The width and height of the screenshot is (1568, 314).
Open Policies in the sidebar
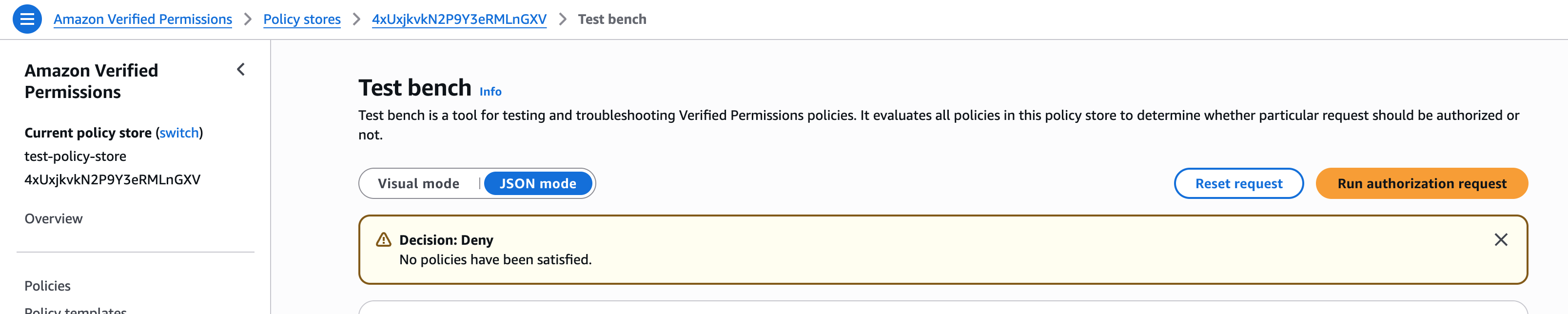[47, 285]
